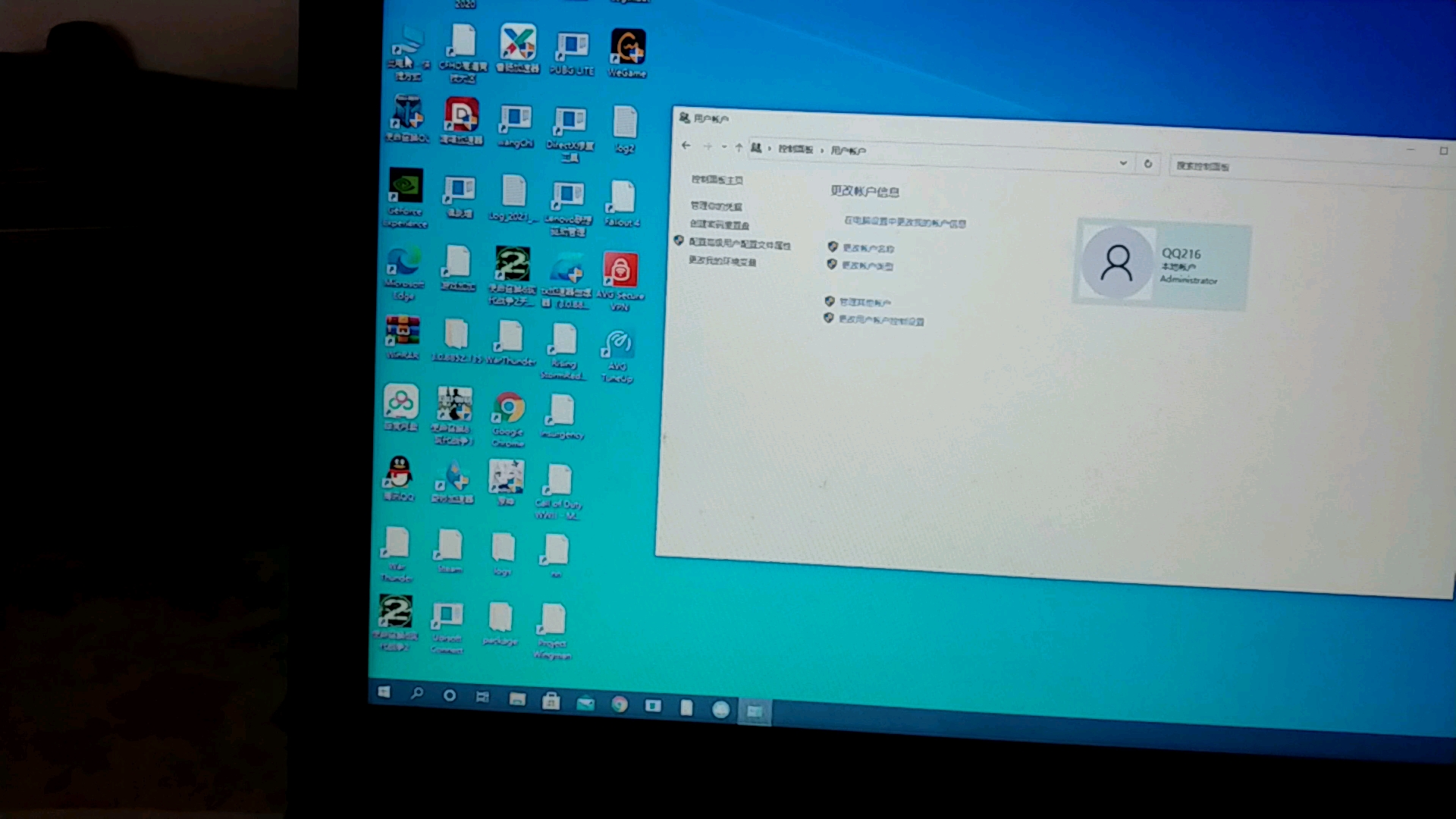Click the 控制面板 breadcrumb in address bar

tap(795, 149)
